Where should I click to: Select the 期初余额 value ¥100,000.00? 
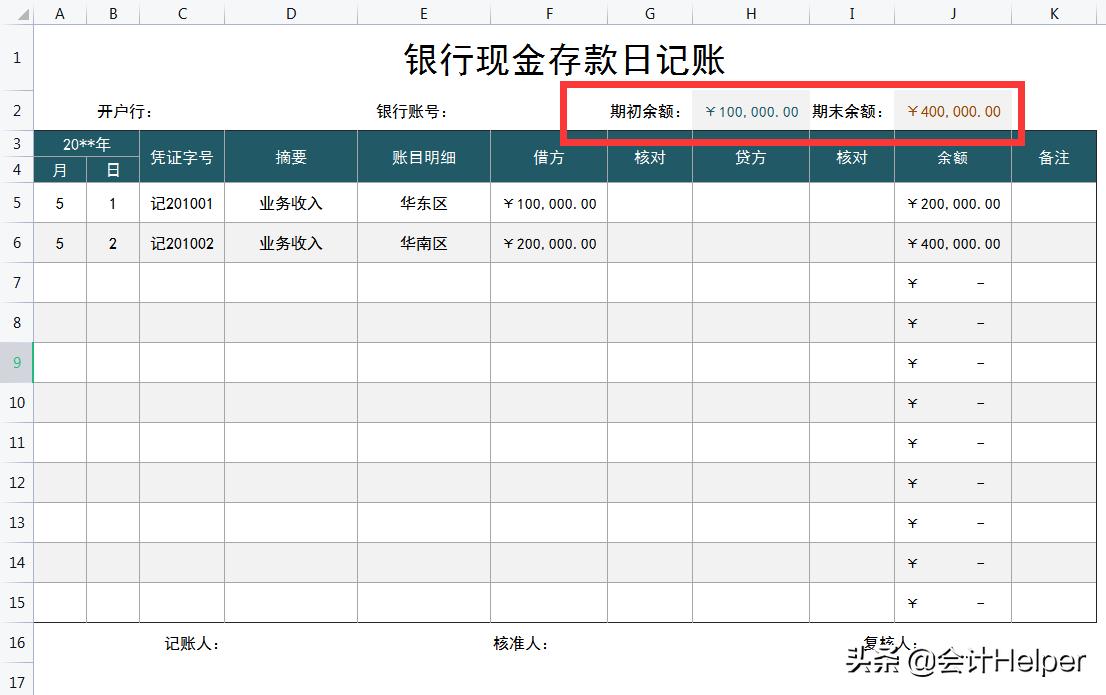(x=750, y=110)
